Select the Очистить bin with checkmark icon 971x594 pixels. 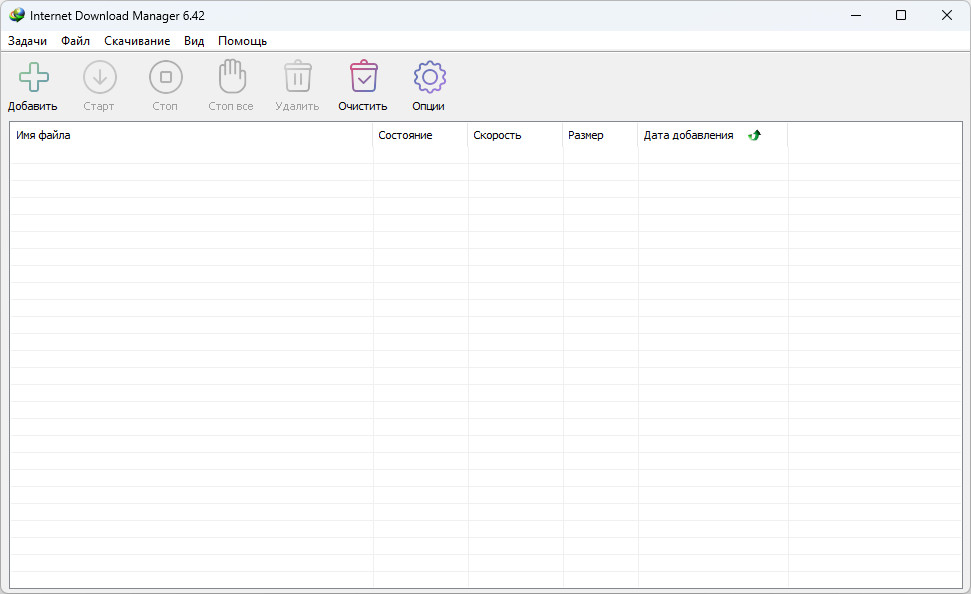363,77
